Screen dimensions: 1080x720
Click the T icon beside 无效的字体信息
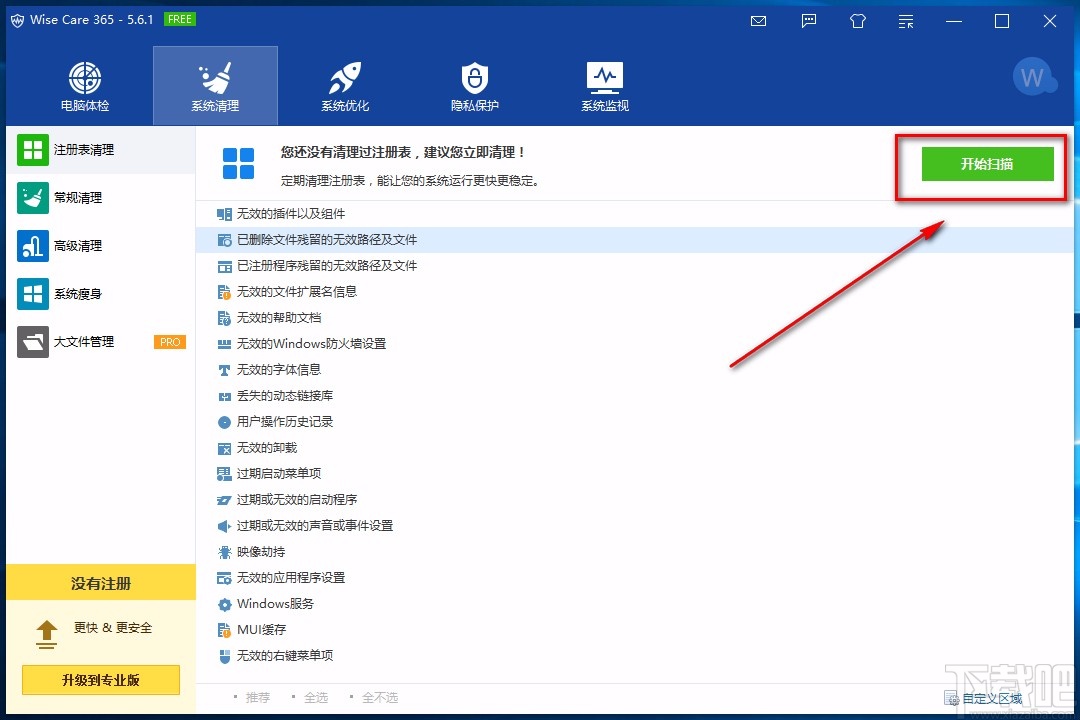pos(224,370)
